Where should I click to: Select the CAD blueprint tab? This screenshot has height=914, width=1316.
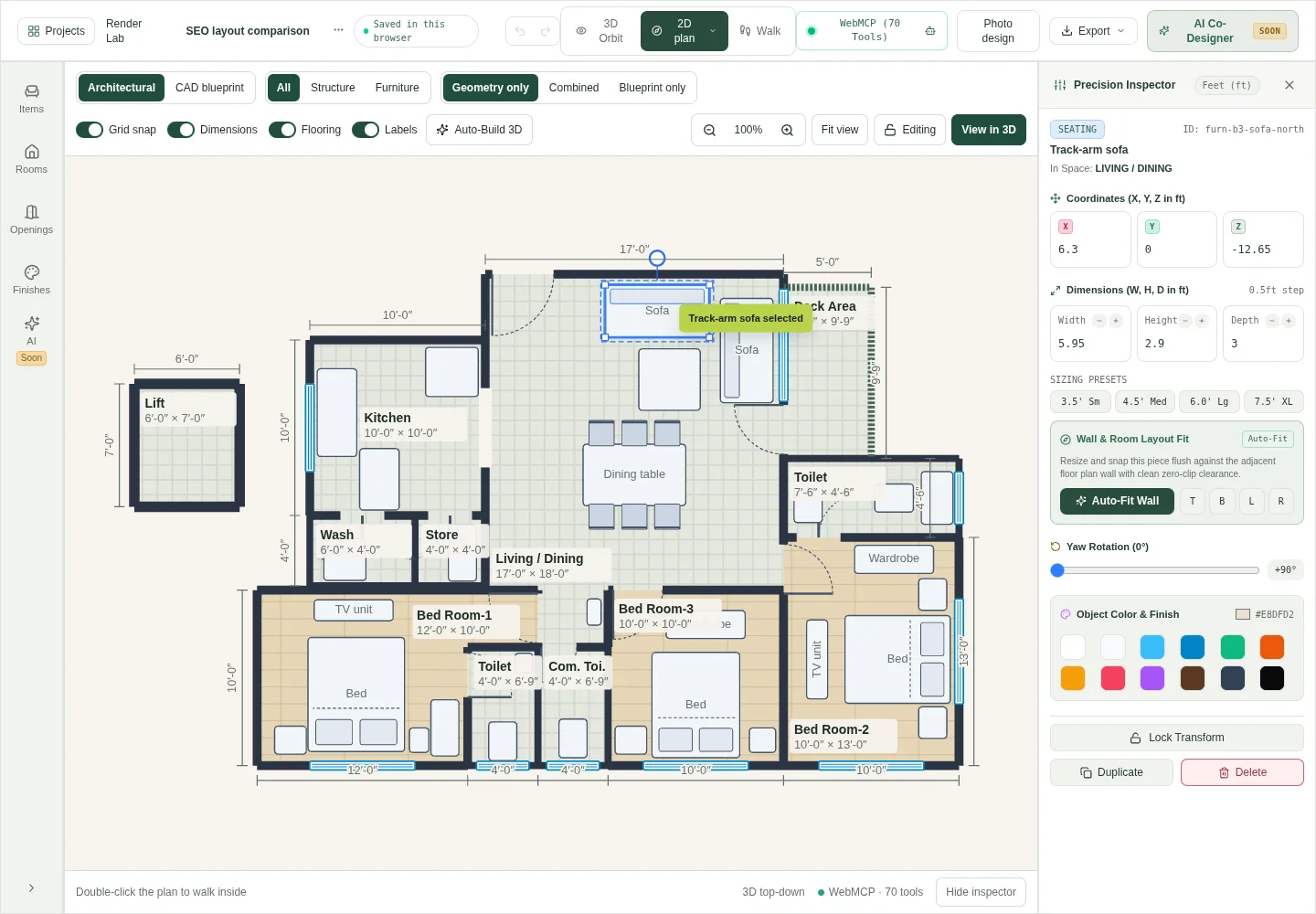pyautogui.click(x=209, y=88)
